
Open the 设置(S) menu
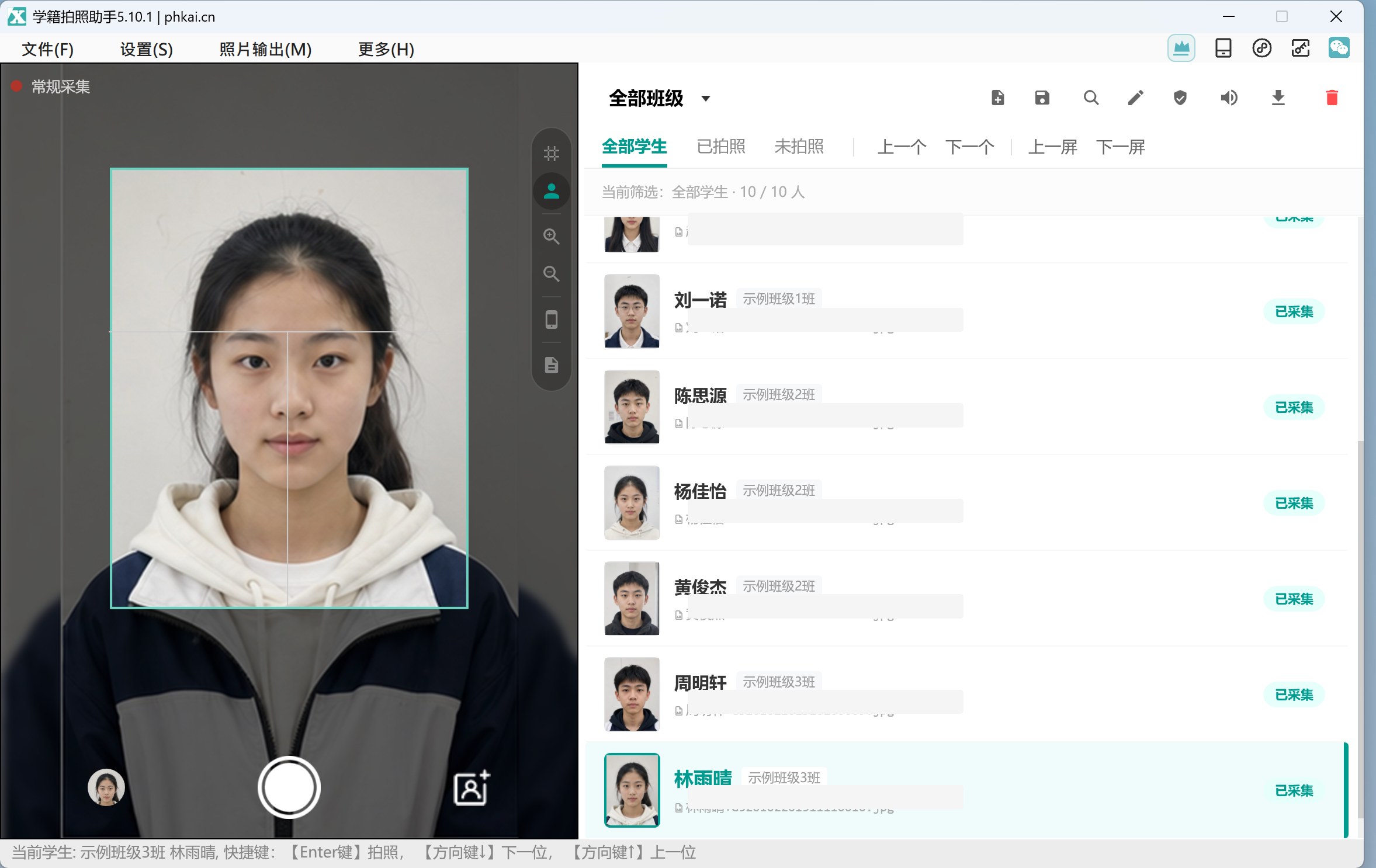coord(146,49)
